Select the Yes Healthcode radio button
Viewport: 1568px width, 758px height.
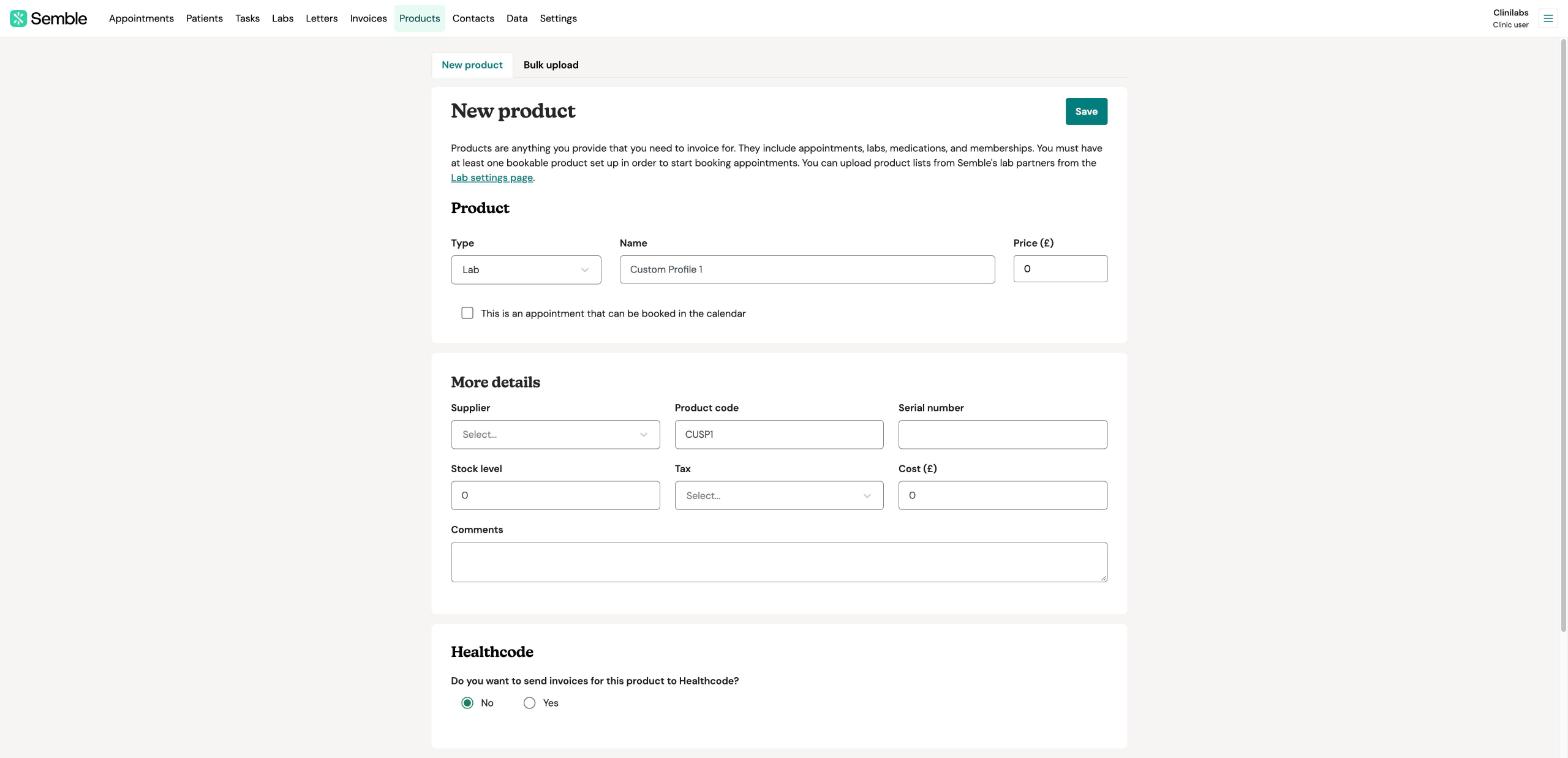(529, 703)
